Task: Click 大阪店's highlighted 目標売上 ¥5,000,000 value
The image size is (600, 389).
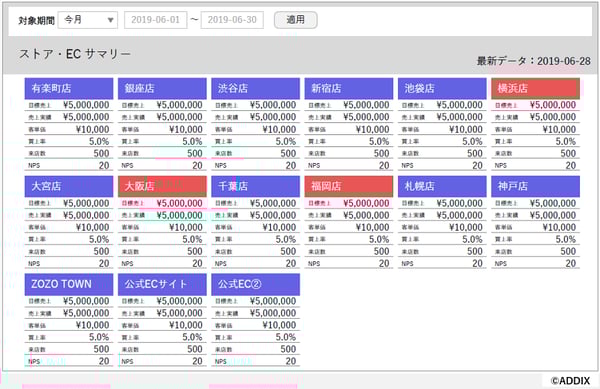Action: (179, 203)
